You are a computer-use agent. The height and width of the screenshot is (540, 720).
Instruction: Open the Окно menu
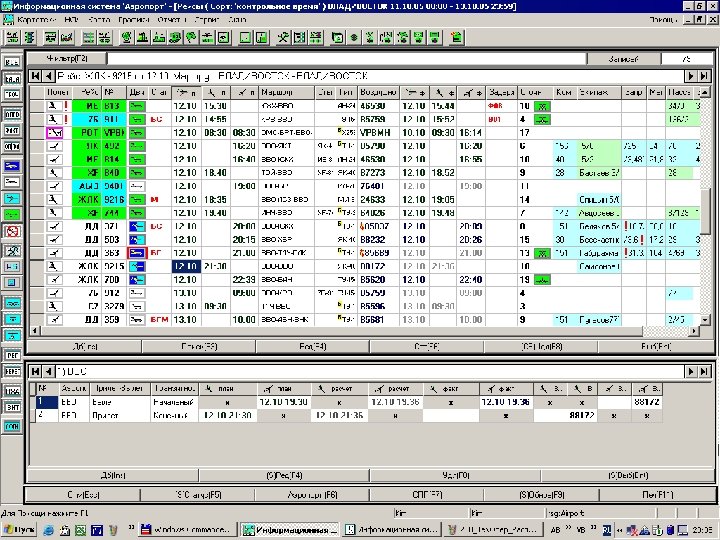coord(237,20)
